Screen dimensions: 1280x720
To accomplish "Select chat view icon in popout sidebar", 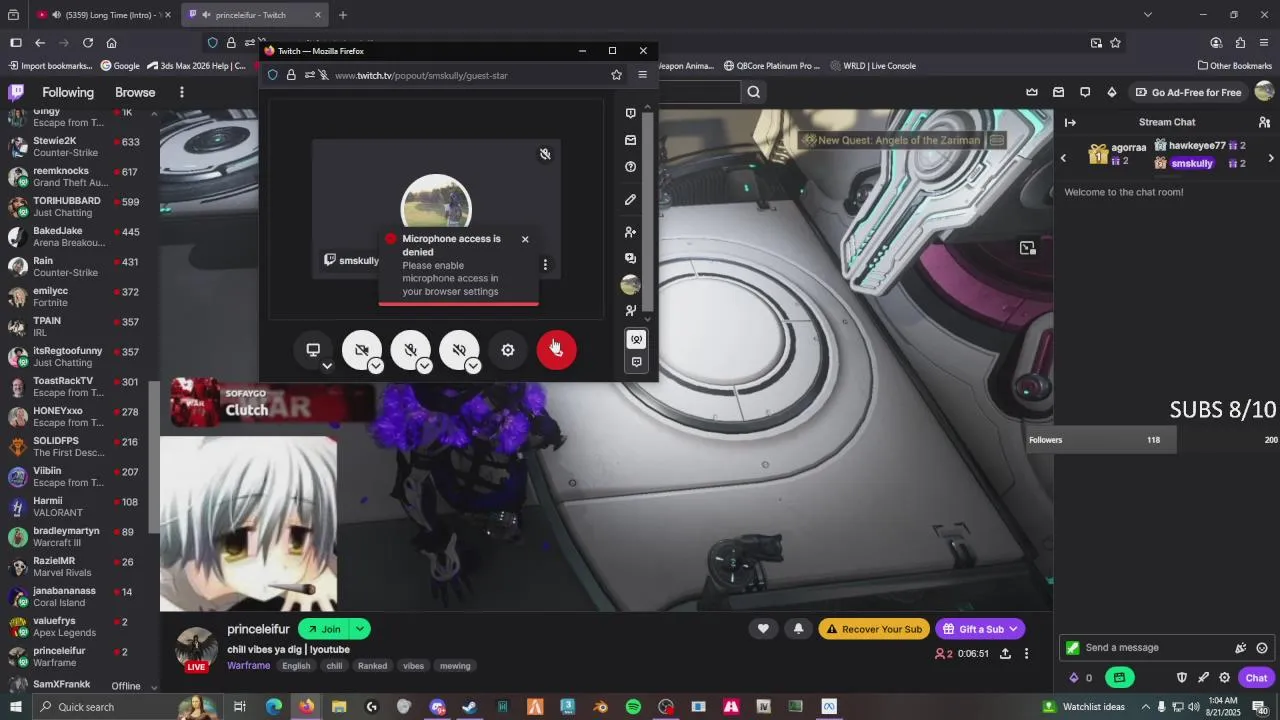I will (x=637, y=362).
